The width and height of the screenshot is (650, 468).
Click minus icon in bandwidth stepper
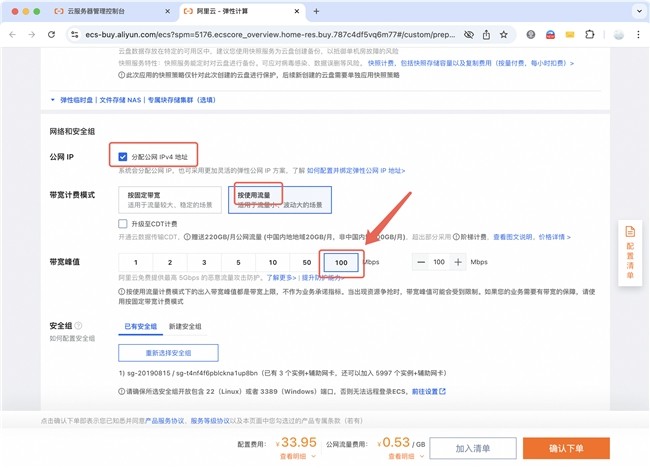pyautogui.click(x=420, y=261)
